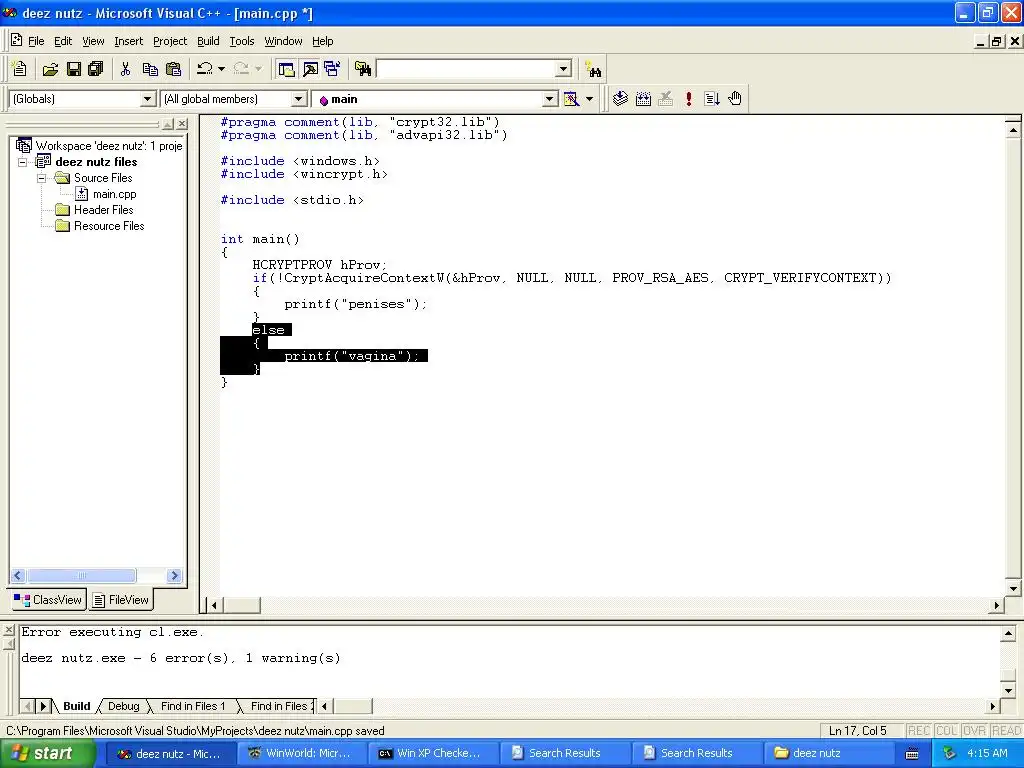
Task: Click the Paste clipboard icon
Action: click(173, 69)
